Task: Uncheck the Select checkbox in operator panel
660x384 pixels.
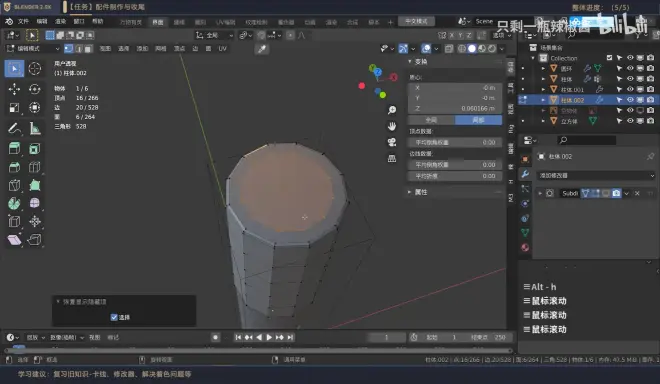Action: pos(114,317)
